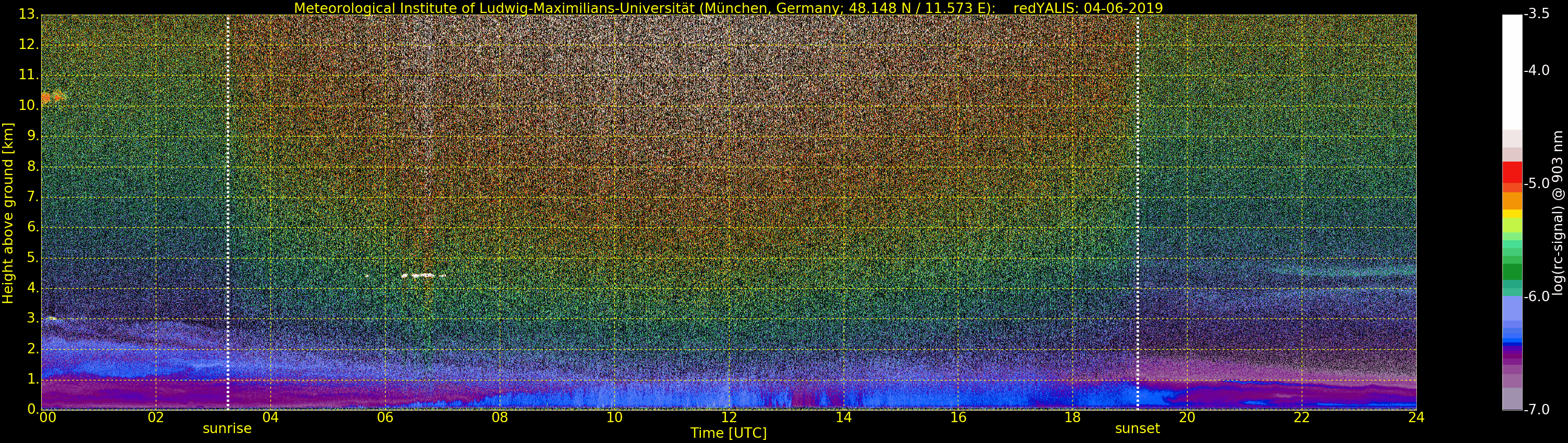Click the height axis tick label '8.'

click(x=32, y=166)
